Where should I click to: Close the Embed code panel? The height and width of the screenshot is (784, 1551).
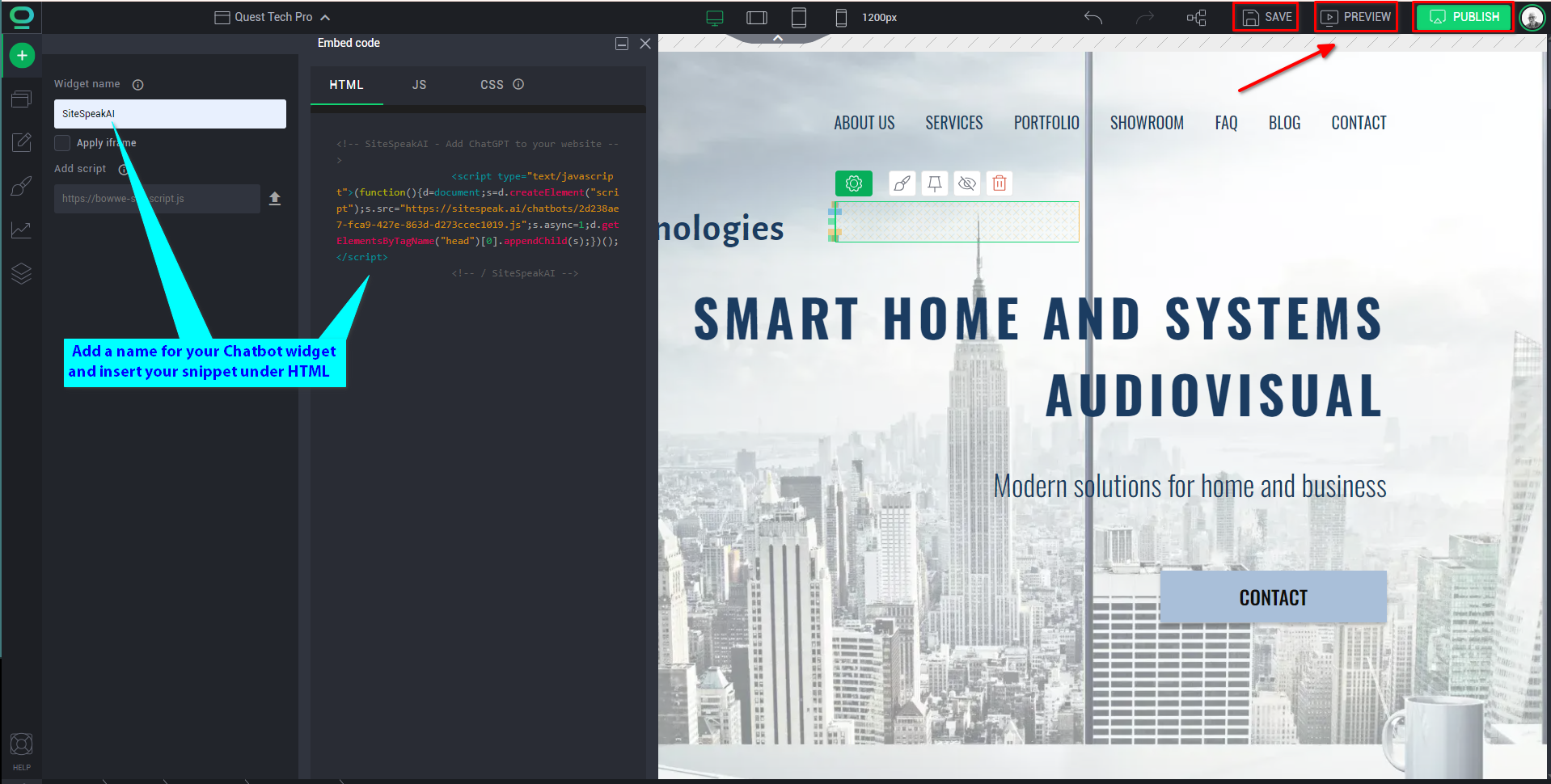click(x=645, y=44)
